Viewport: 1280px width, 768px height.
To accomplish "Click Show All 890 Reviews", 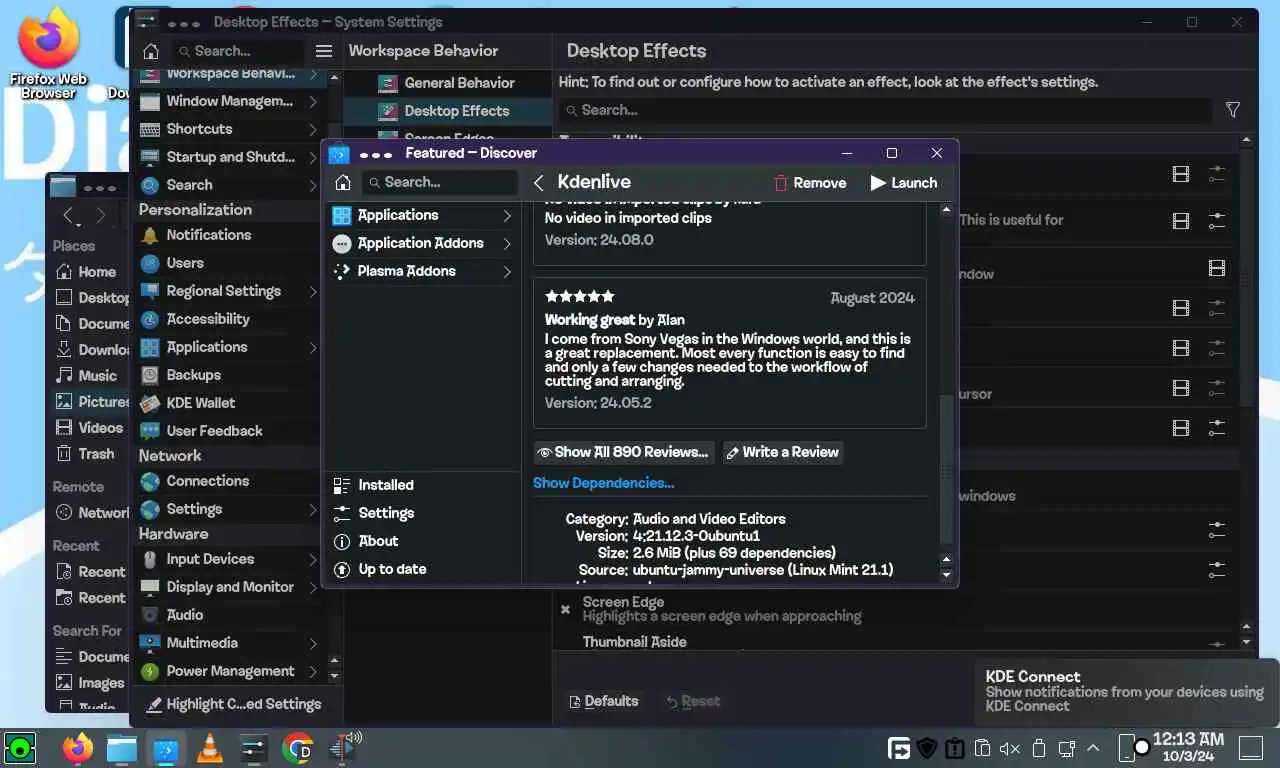I will 625,452.
